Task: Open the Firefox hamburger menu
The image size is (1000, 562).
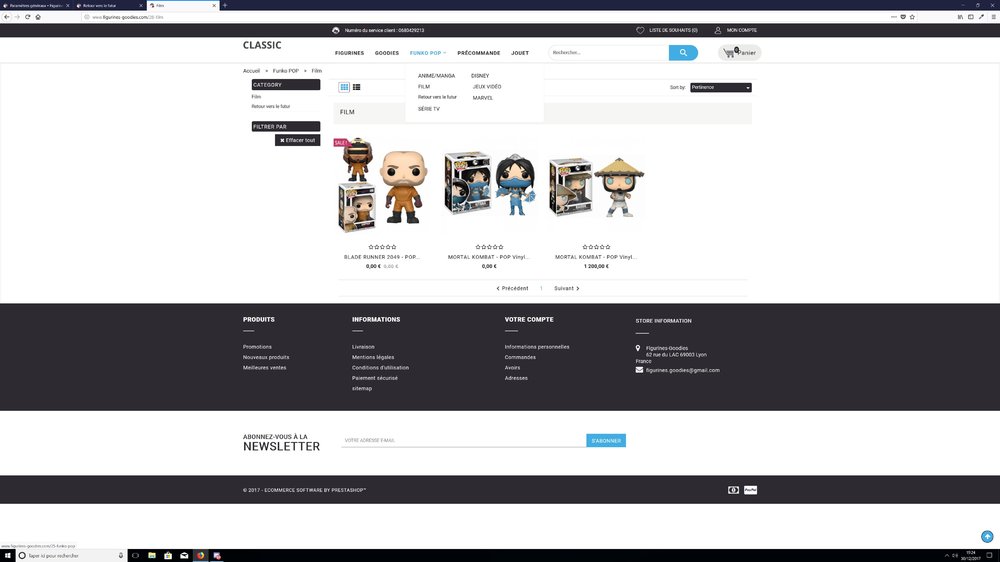Action: [993, 17]
